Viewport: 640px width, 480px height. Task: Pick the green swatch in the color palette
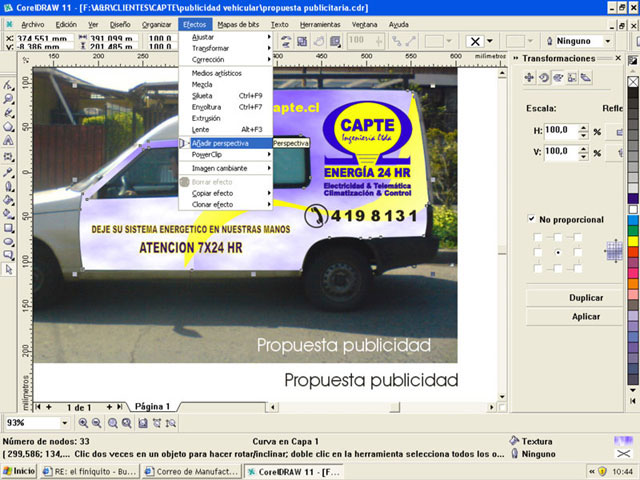click(633, 231)
